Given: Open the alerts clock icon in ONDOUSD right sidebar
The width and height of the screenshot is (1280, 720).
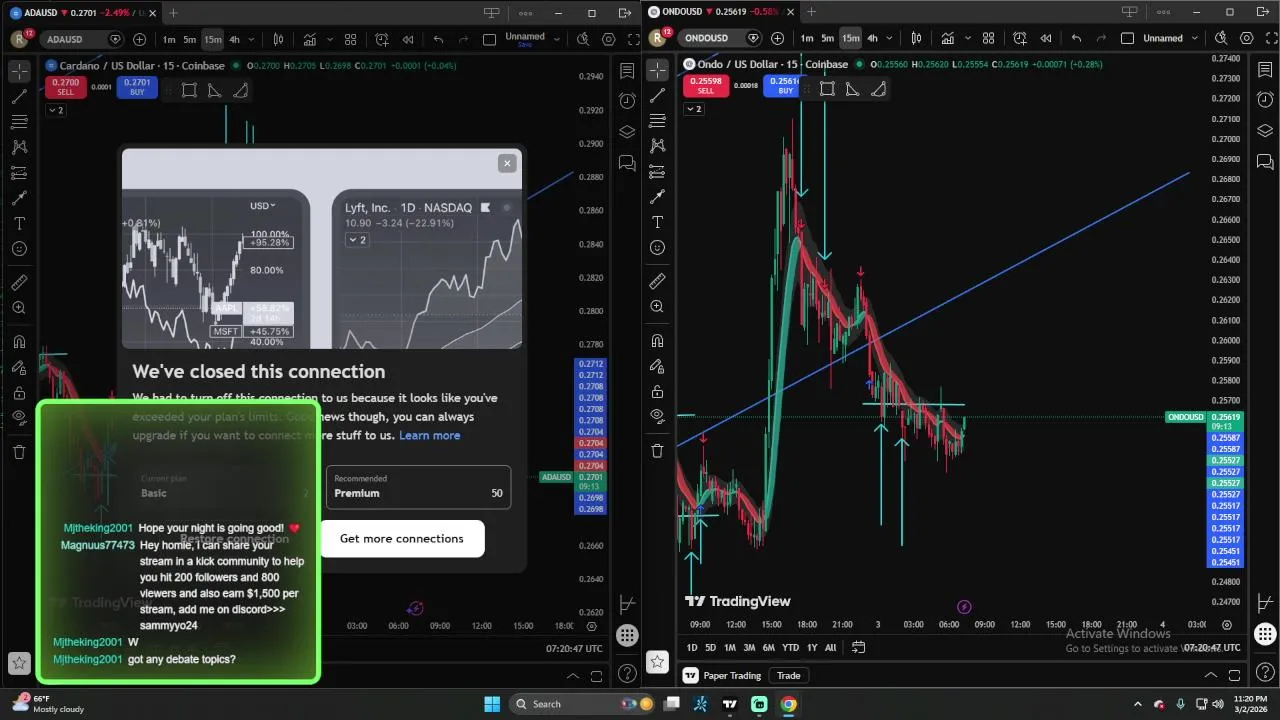Looking at the screenshot, I should (1265, 100).
